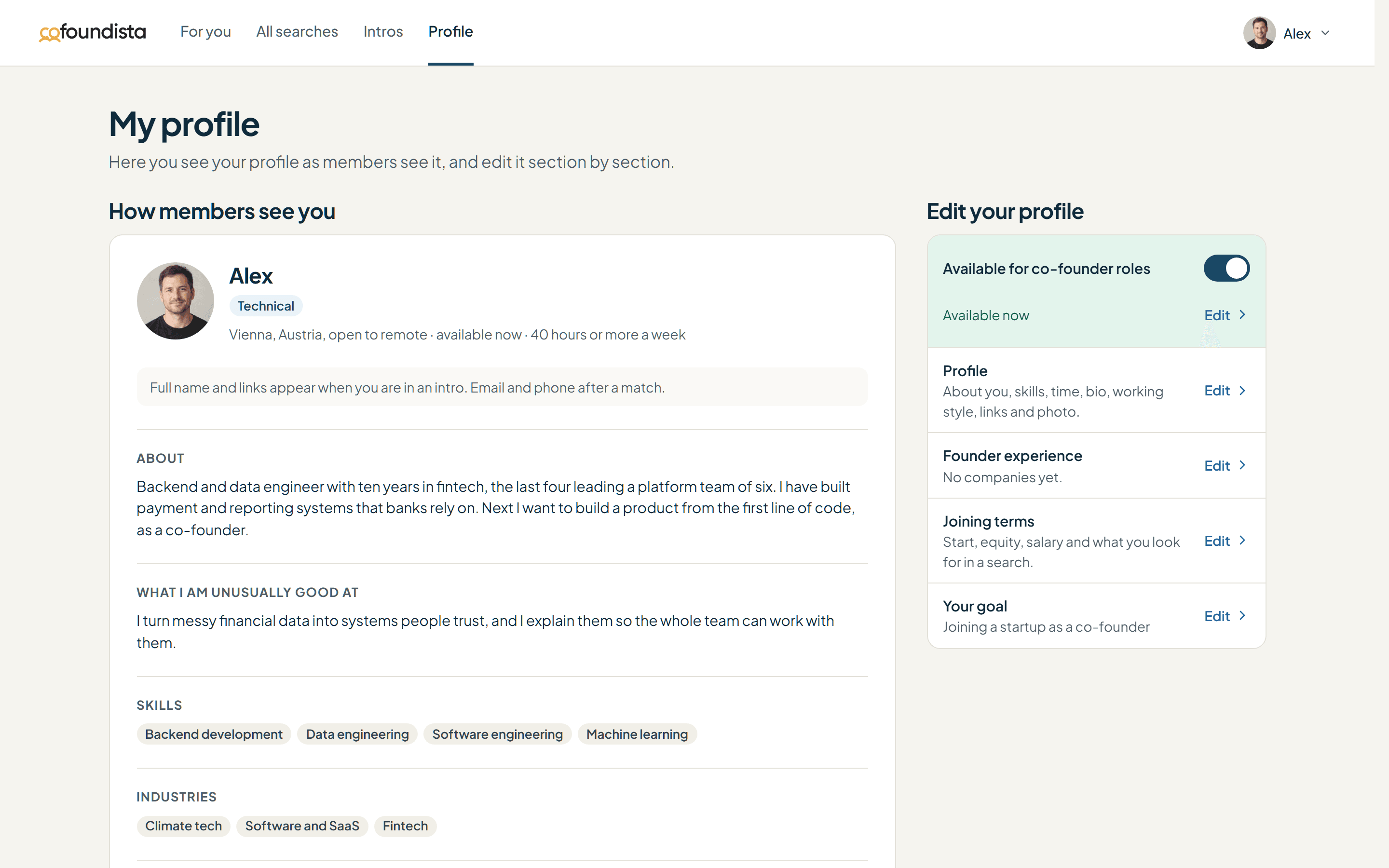
Task: Click 'Joining a startup as a co-founder' text
Action: pos(1046,627)
